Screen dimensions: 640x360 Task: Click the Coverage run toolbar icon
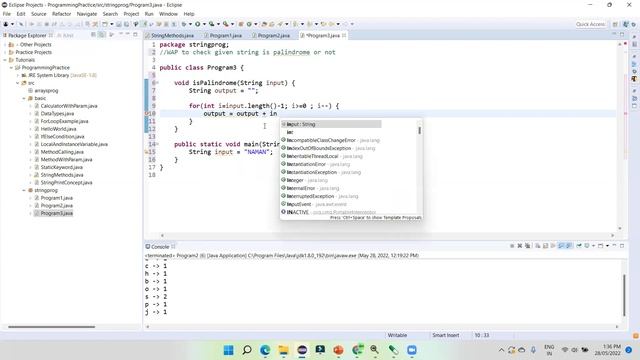click(211, 24)
